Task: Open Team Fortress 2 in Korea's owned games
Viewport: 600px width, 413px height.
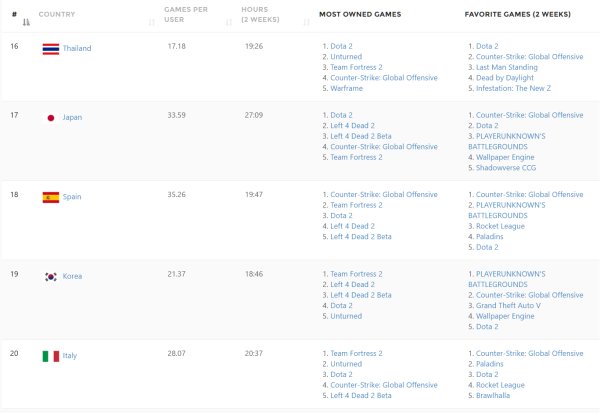Action: [x=356, y=274]
